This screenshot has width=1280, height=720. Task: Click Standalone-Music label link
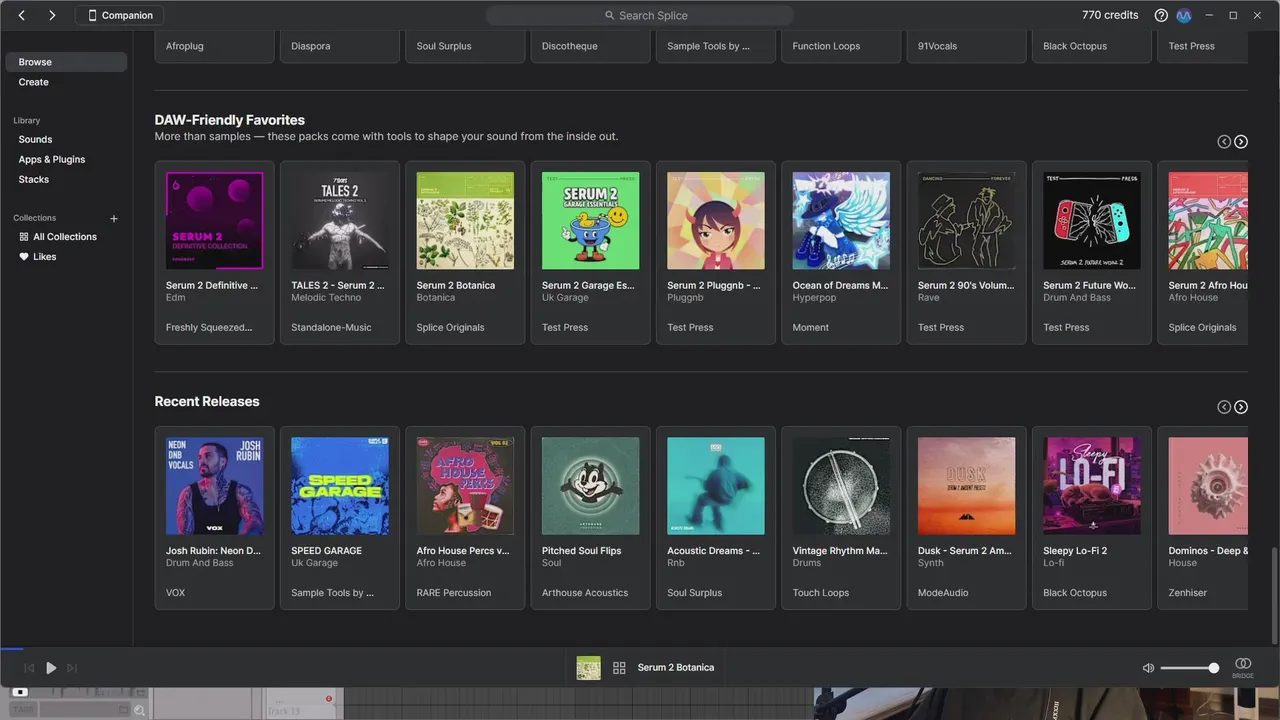click(x=331, y=328)
